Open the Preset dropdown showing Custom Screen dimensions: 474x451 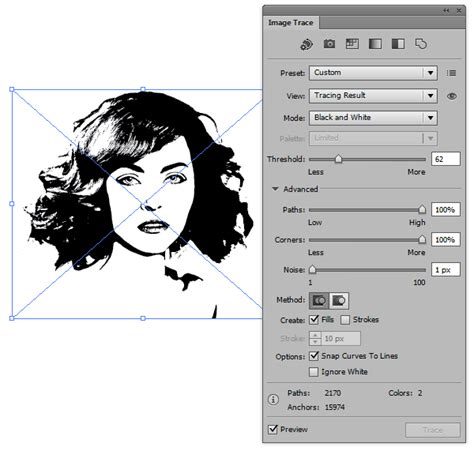(373, 73)
